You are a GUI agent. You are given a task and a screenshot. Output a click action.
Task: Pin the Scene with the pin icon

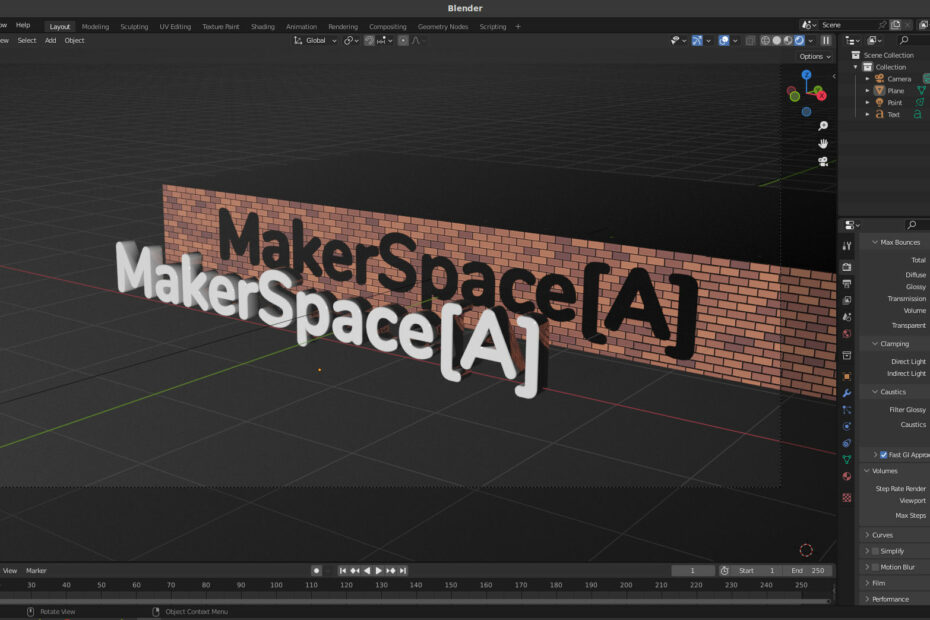coord(882,25)
